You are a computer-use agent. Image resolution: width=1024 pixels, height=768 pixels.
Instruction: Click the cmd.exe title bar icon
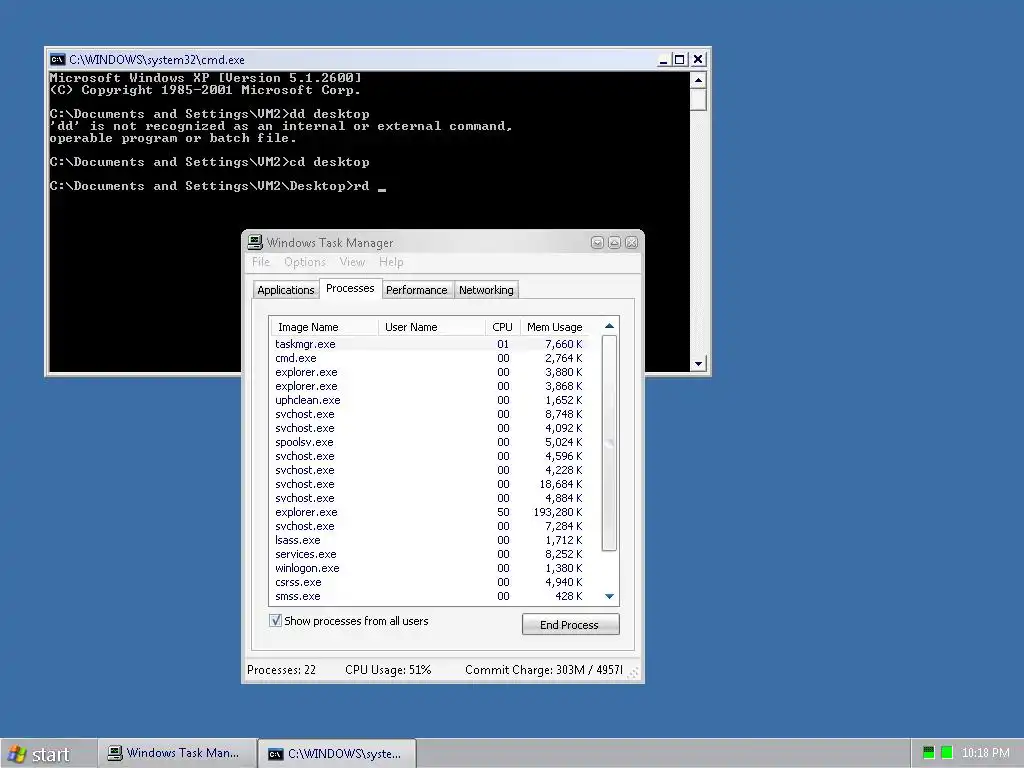pos(57,59)
